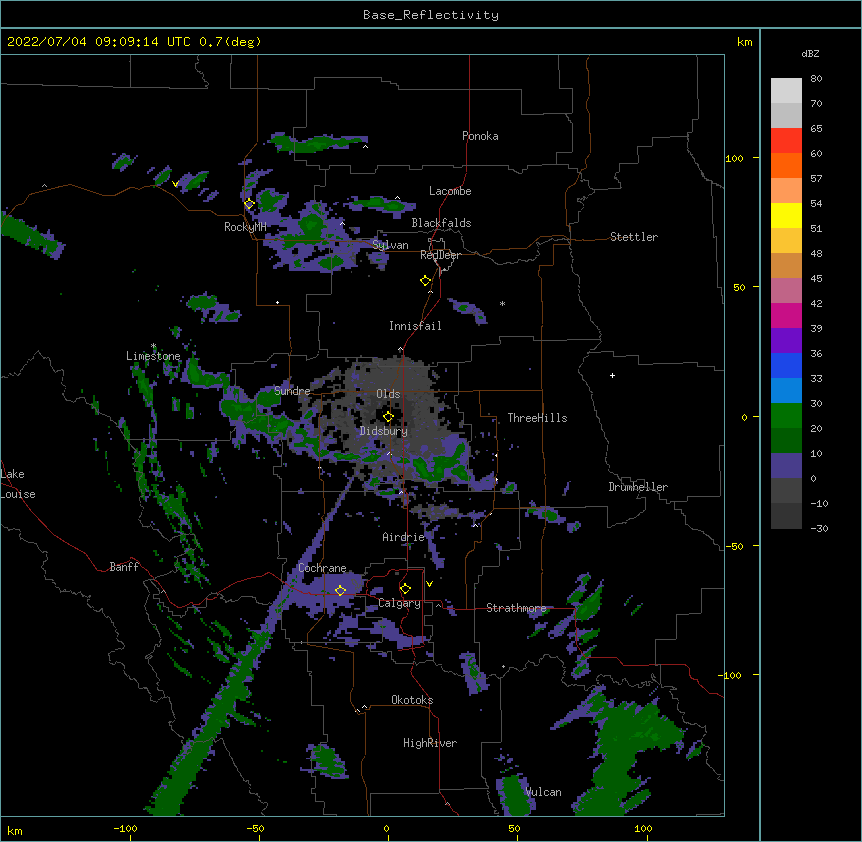Click the RockyMH label

(x=245, y=227)
